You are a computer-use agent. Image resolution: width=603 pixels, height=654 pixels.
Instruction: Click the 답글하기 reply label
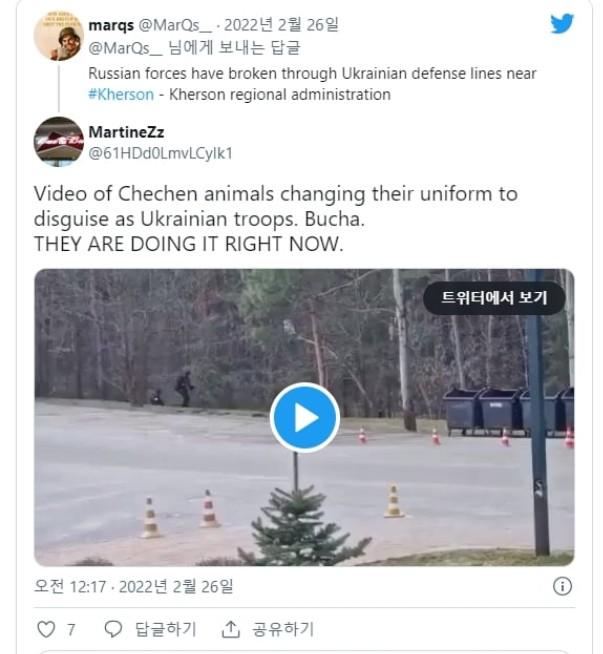pyautogui.click(x=166, y=629)
